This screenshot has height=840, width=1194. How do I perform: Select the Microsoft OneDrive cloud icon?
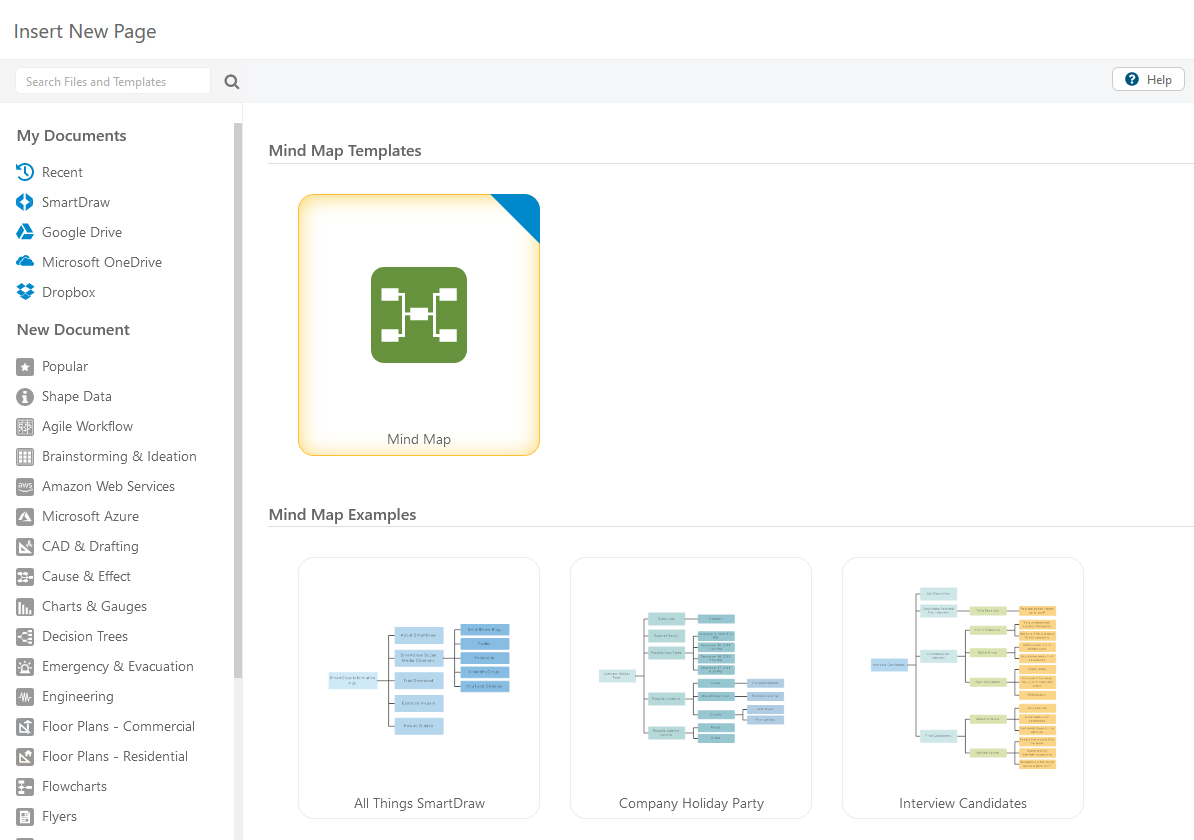(25, 262)
